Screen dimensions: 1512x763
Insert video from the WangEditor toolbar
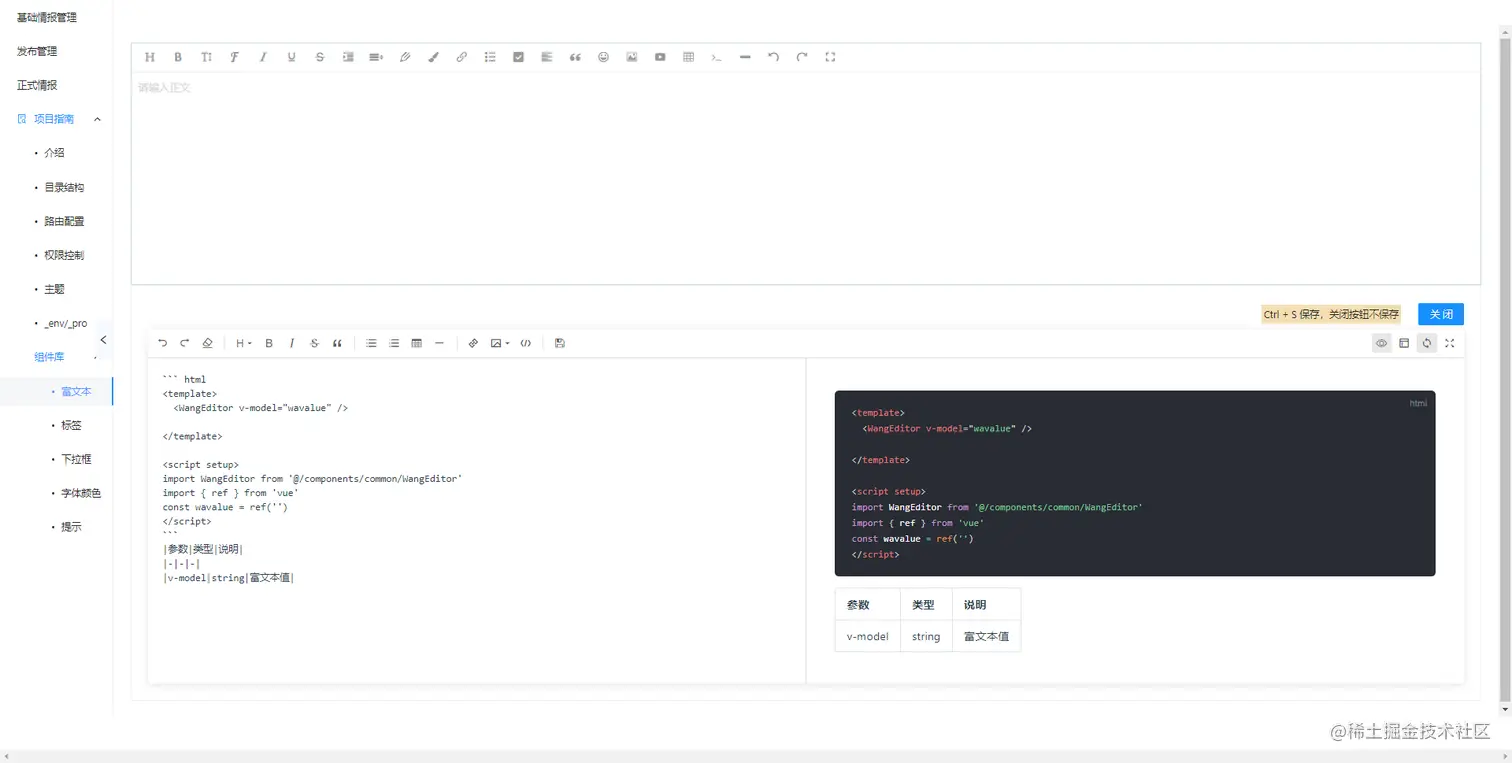(660, 57)
